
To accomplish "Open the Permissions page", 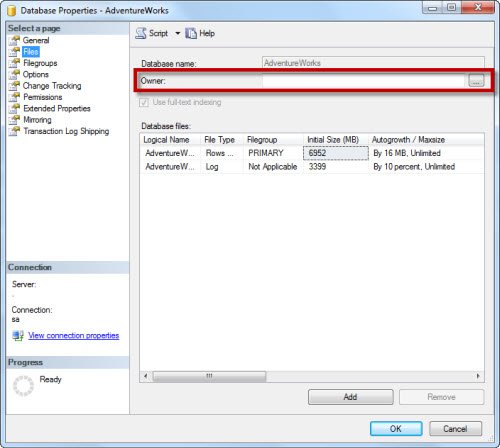I will click(43, 97).
